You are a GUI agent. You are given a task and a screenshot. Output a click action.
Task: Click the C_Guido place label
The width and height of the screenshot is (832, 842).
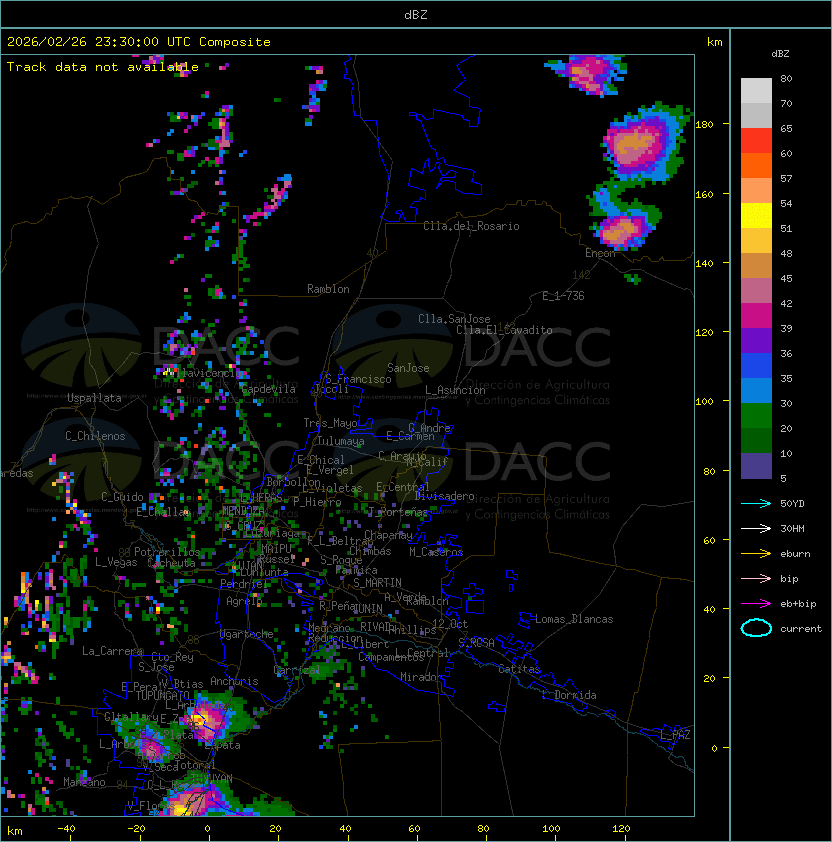122,497
